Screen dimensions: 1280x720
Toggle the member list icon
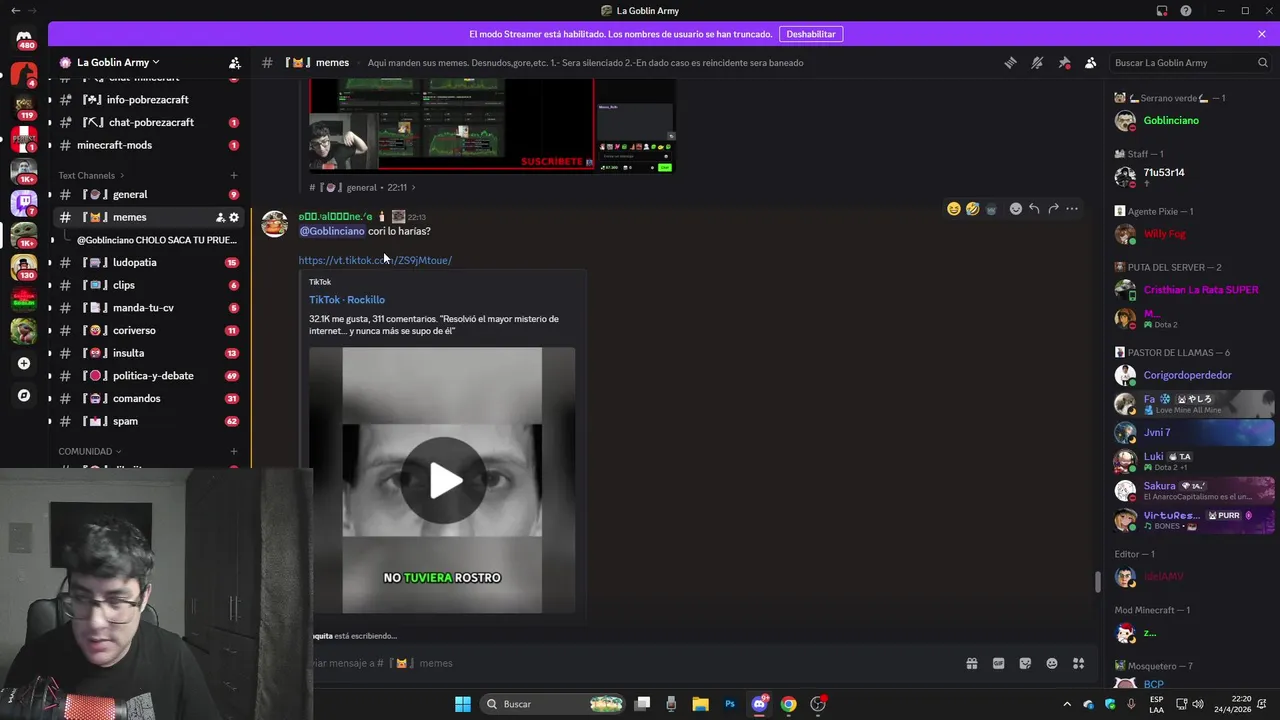tap(1090, 62)
